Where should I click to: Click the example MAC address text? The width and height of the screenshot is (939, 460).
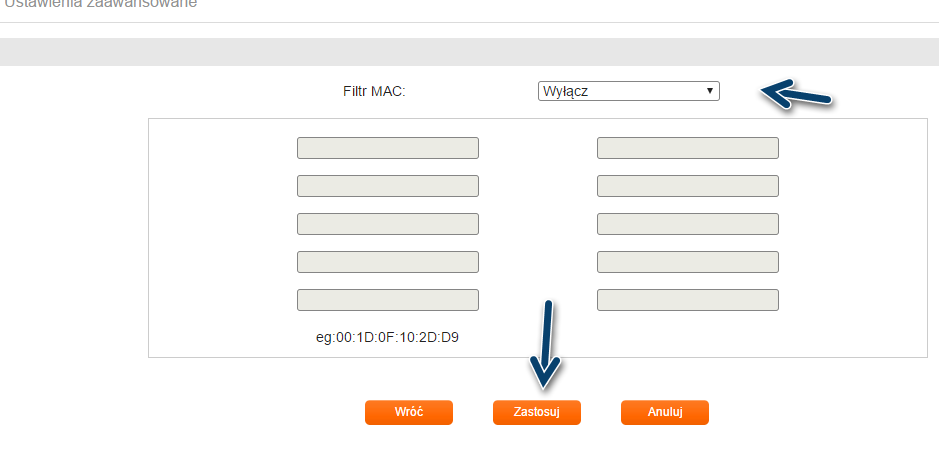point(386,337)
